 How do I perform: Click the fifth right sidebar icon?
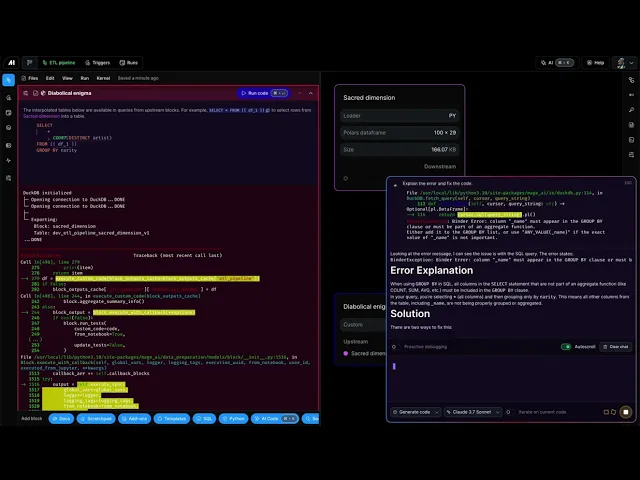pyautogui.click(x=631, y=140)
